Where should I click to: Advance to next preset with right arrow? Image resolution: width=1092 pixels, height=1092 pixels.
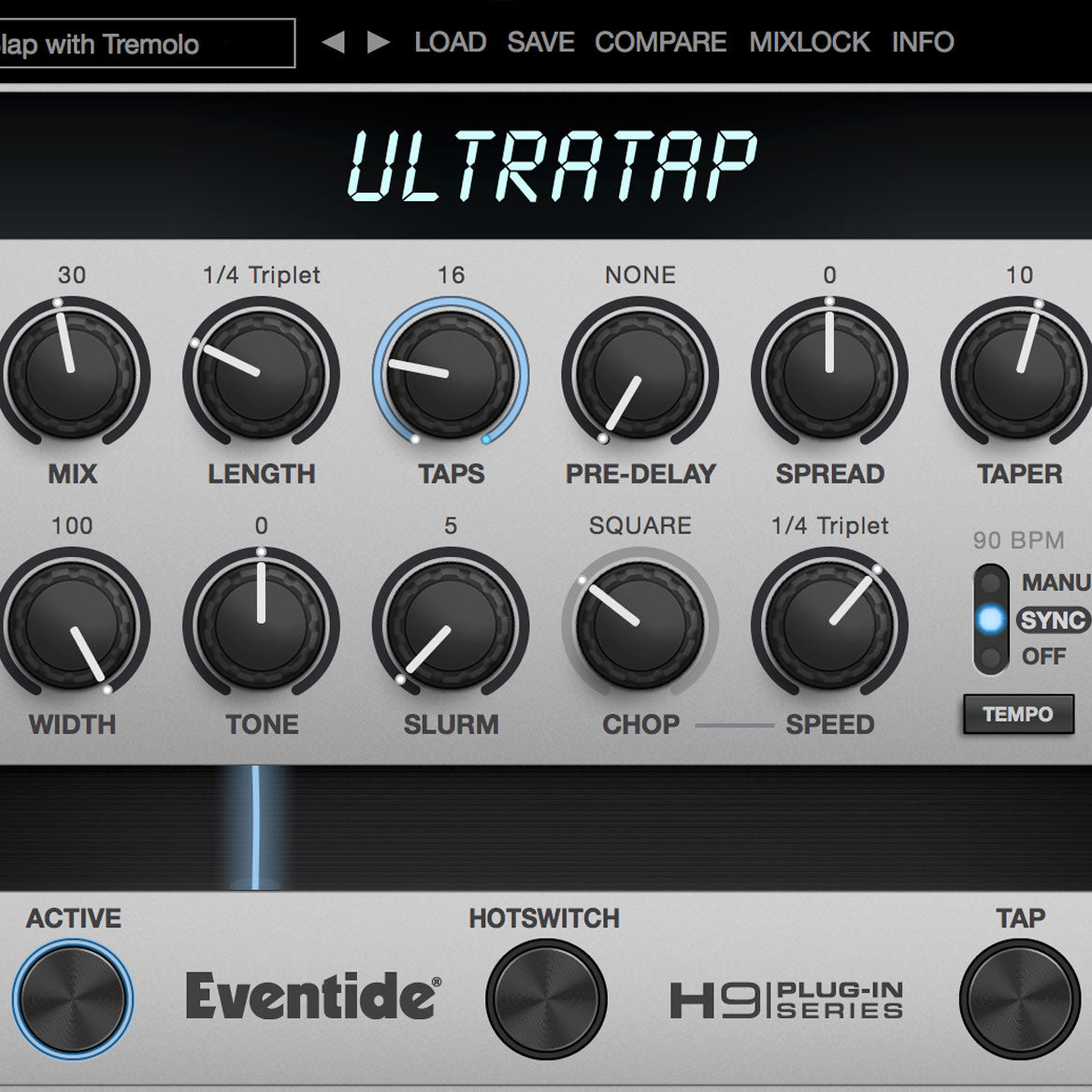pyautogui.click(x=379, y=41)
